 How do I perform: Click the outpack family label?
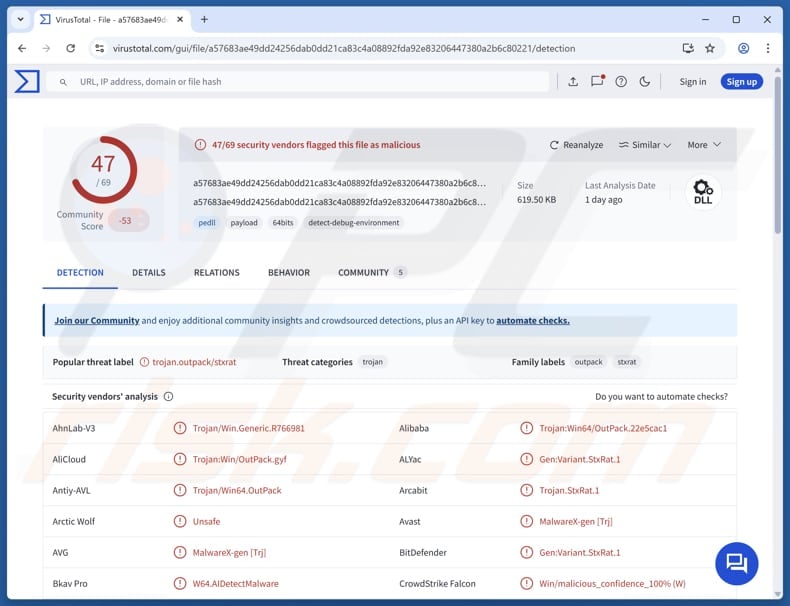click(x=588, y=362)
